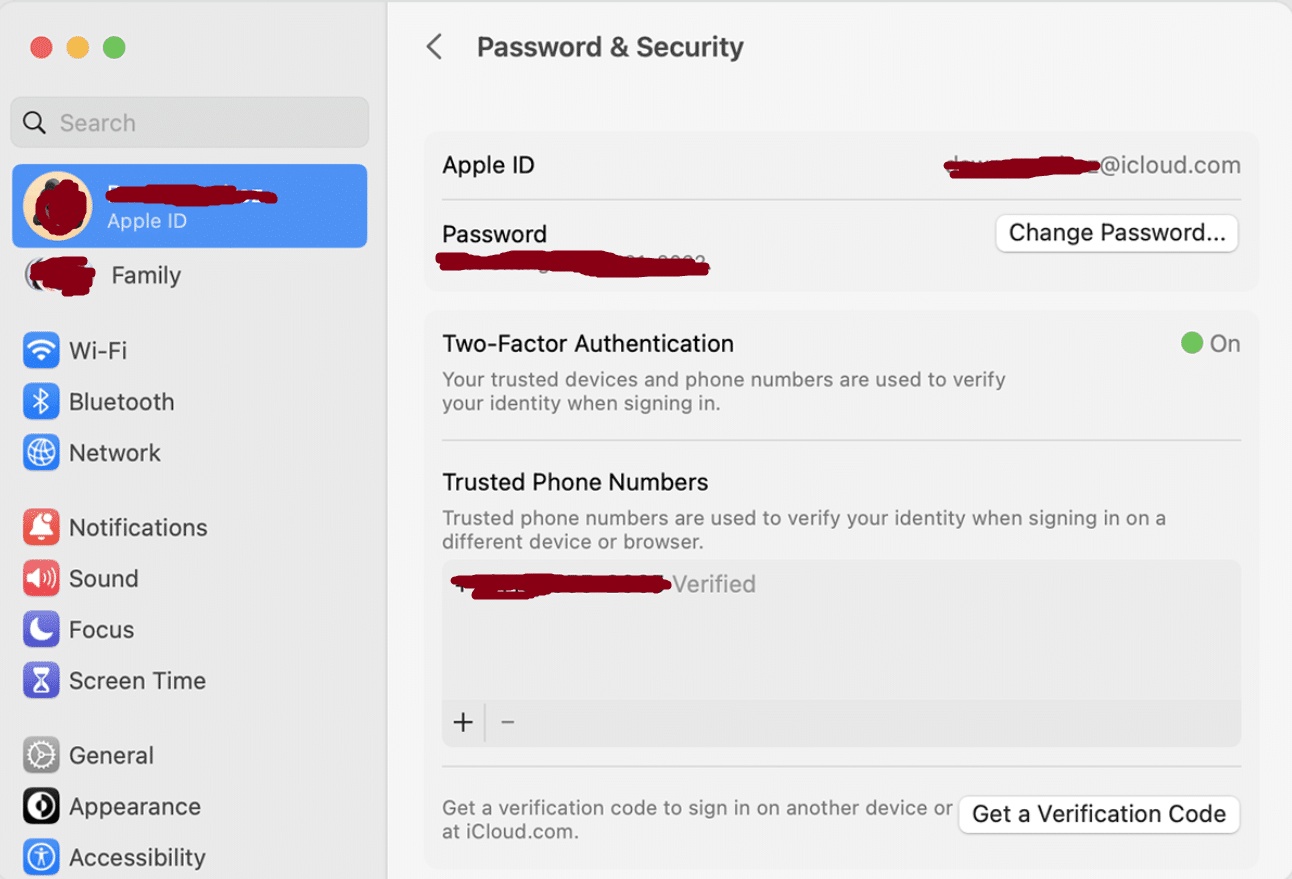
Task: Open the Focus moon icon
Action: click(x=41, y=629)
